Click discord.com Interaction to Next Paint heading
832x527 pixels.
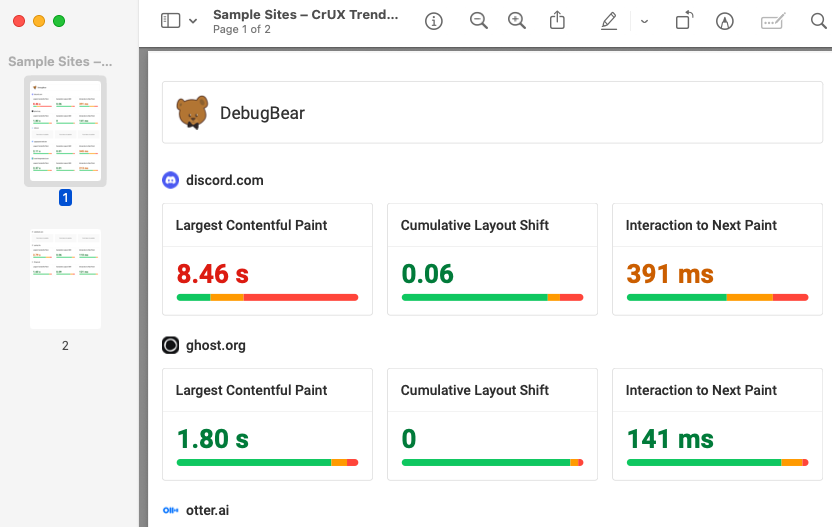(x=701, y=226)
